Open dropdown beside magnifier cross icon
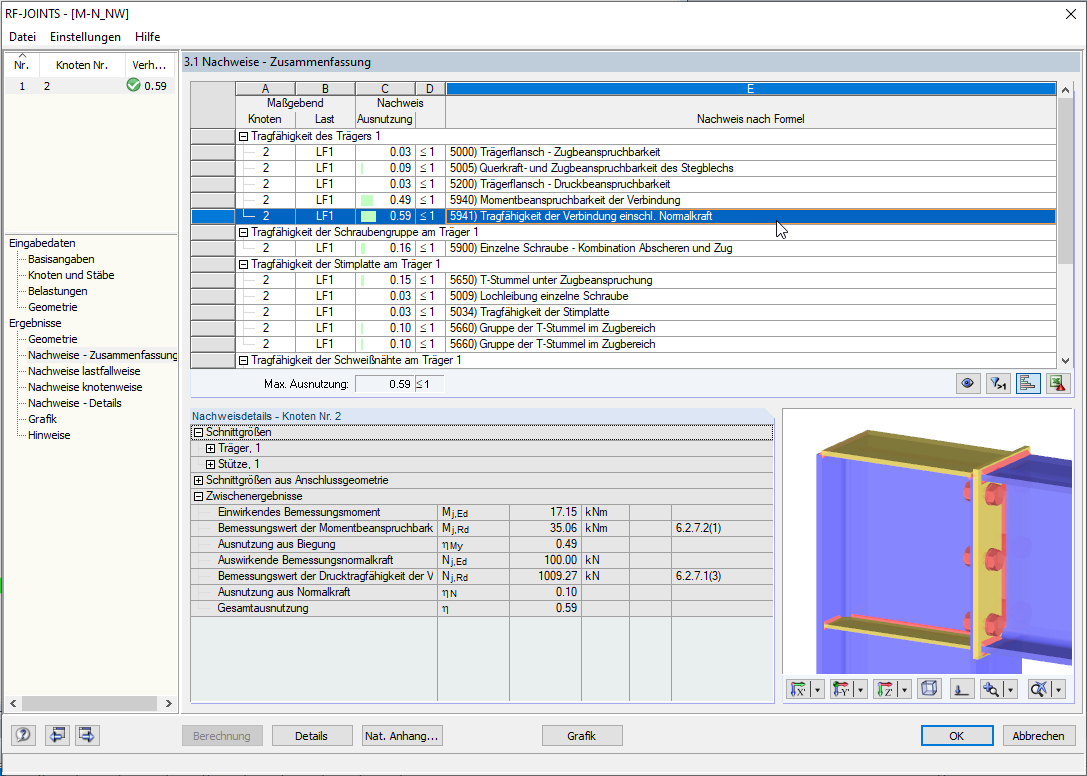 pos(1059,689)
